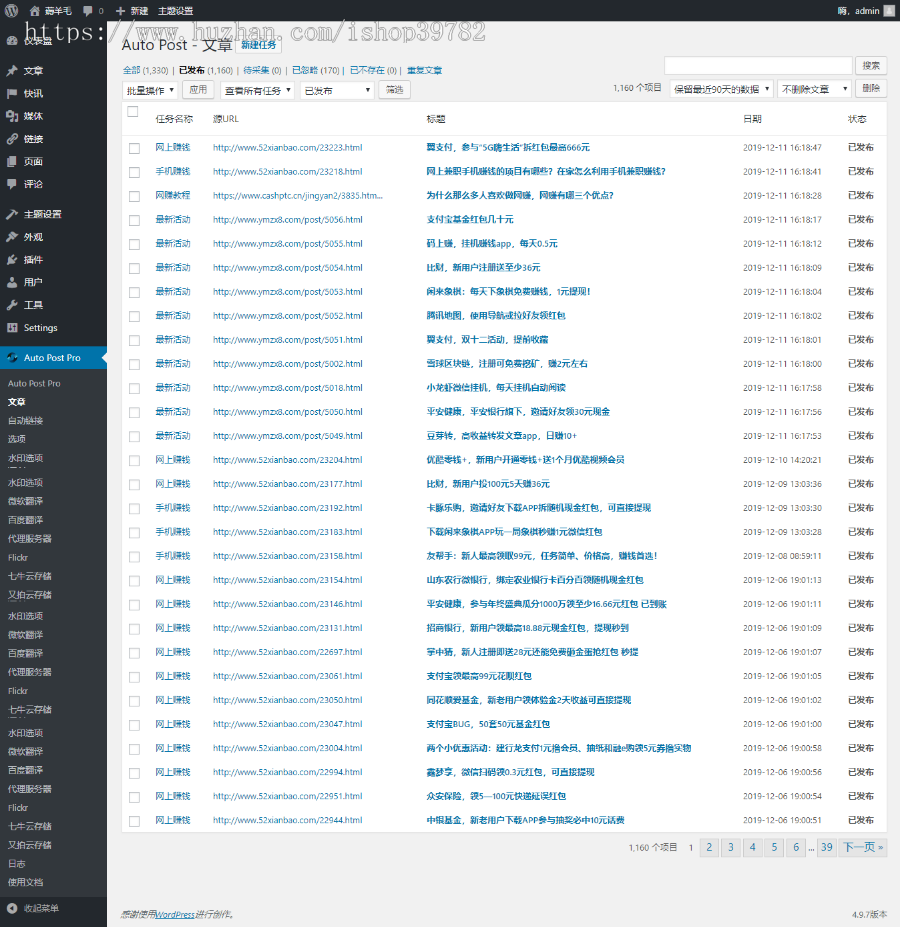Open the comments bubble in admin bar
The height and width of the screenshot is (927, 900).
[x=88, y=10]
